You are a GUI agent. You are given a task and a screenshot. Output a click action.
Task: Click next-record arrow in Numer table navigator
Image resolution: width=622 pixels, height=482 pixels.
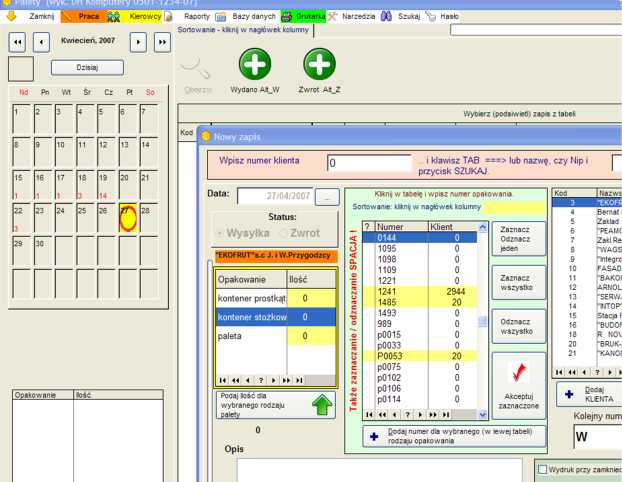pyautogui.click(x=420, y=415)
